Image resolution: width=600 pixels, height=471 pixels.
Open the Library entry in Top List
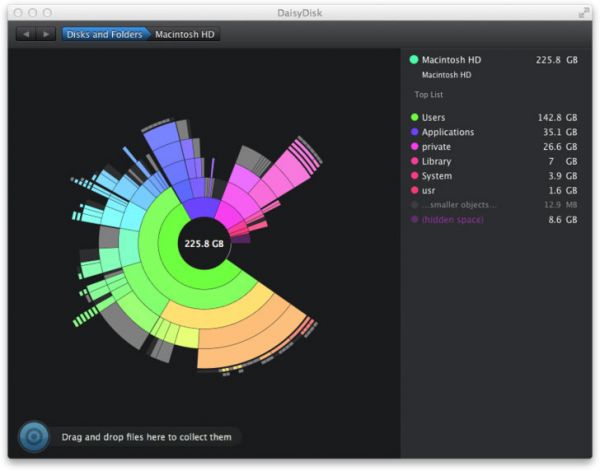click(493, 161)
